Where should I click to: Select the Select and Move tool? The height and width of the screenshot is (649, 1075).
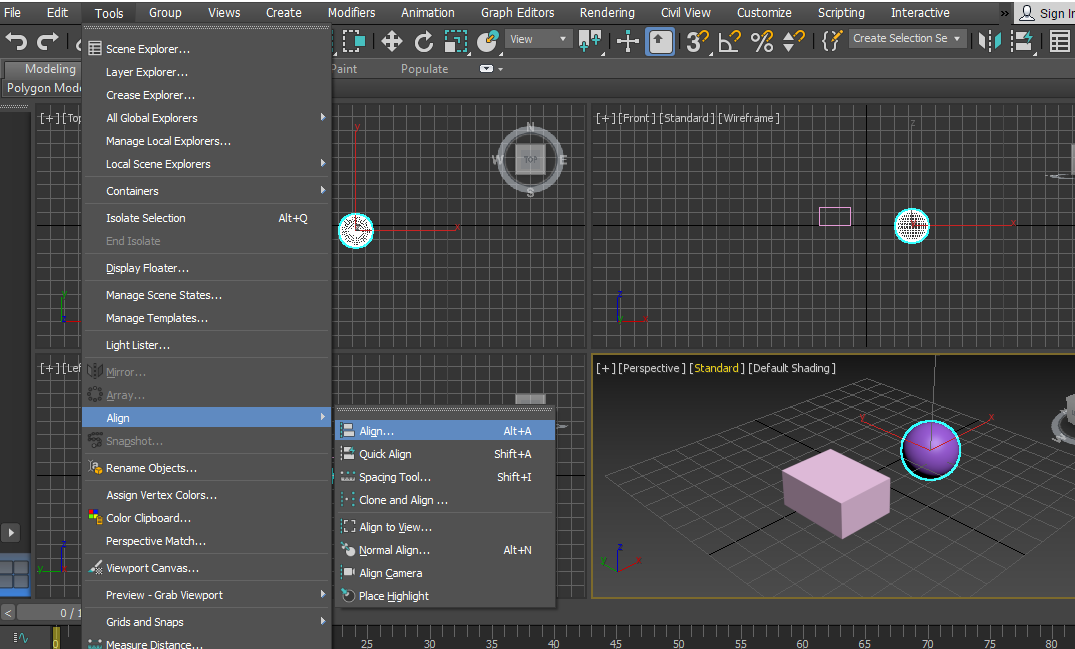391,41
